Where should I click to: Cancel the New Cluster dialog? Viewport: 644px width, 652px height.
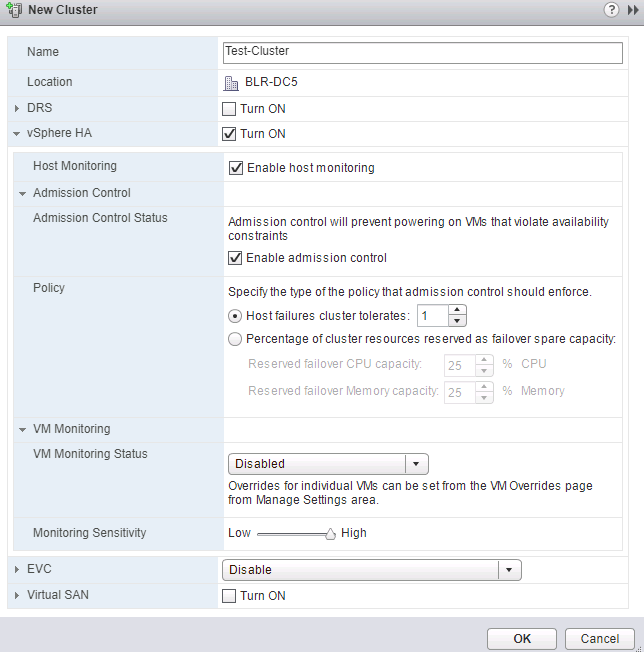(x=600, y=638)
